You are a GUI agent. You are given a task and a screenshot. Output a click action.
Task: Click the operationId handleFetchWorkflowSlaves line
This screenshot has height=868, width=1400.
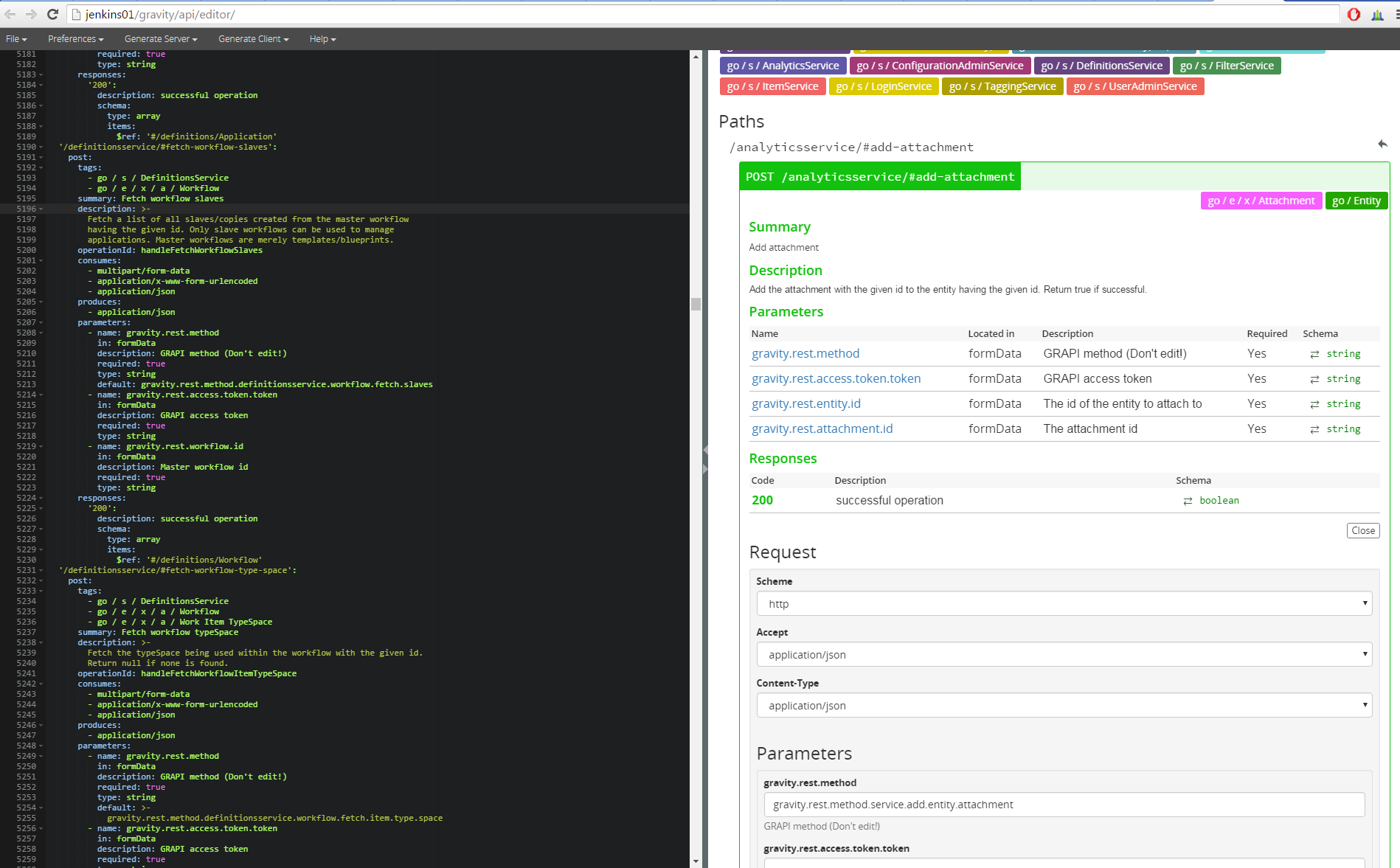pos(170,250)
